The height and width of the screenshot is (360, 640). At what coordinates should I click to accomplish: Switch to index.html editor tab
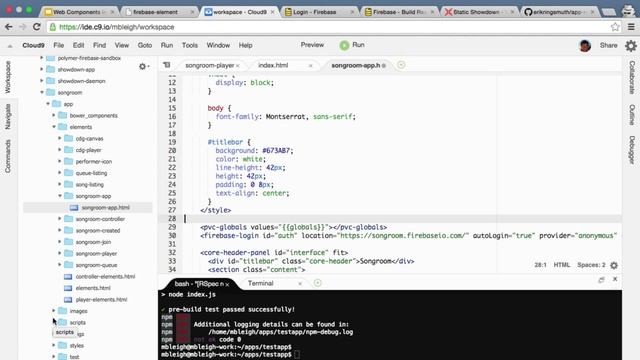[x=273, y=65]
